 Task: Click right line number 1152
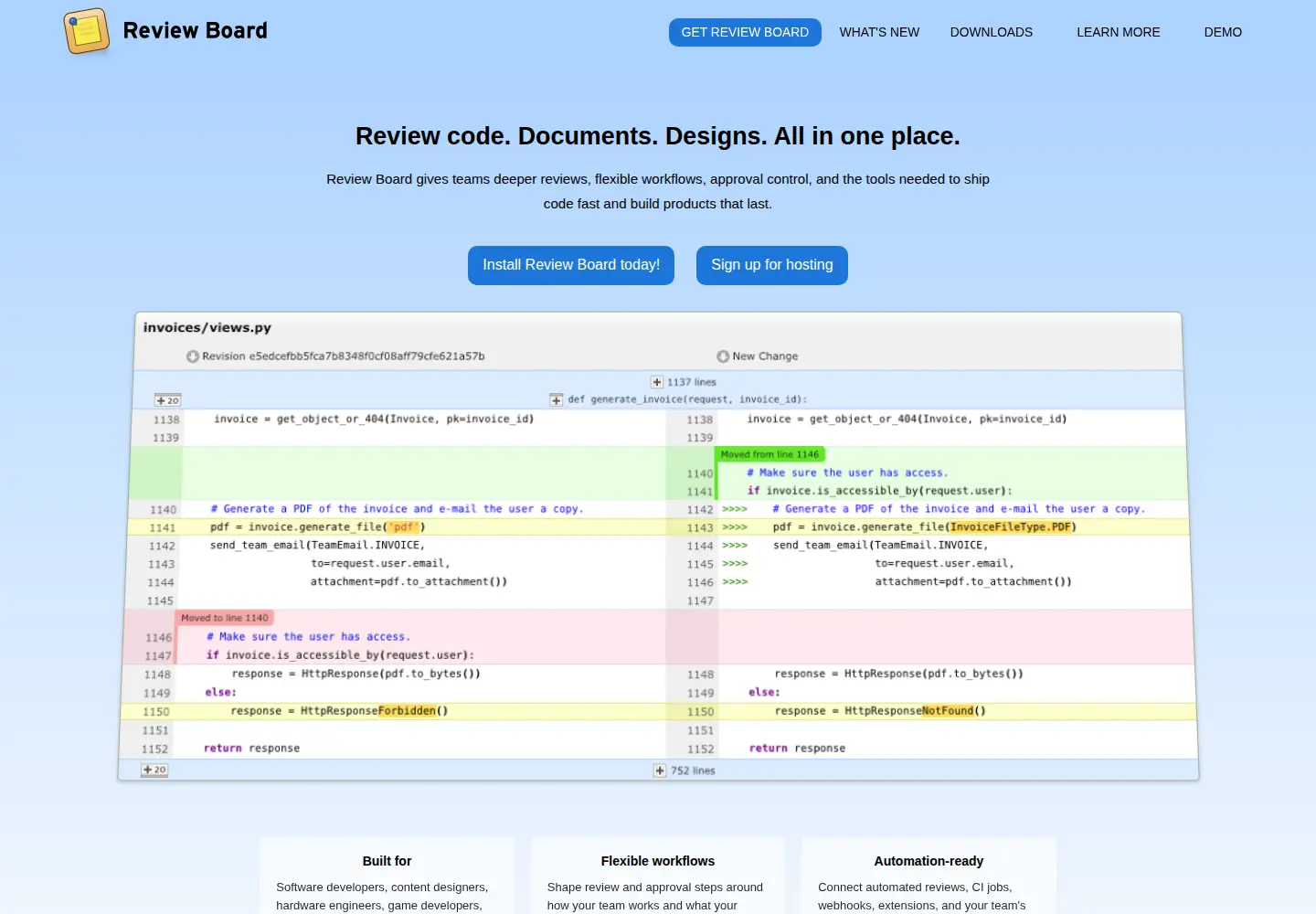point(701,749)
